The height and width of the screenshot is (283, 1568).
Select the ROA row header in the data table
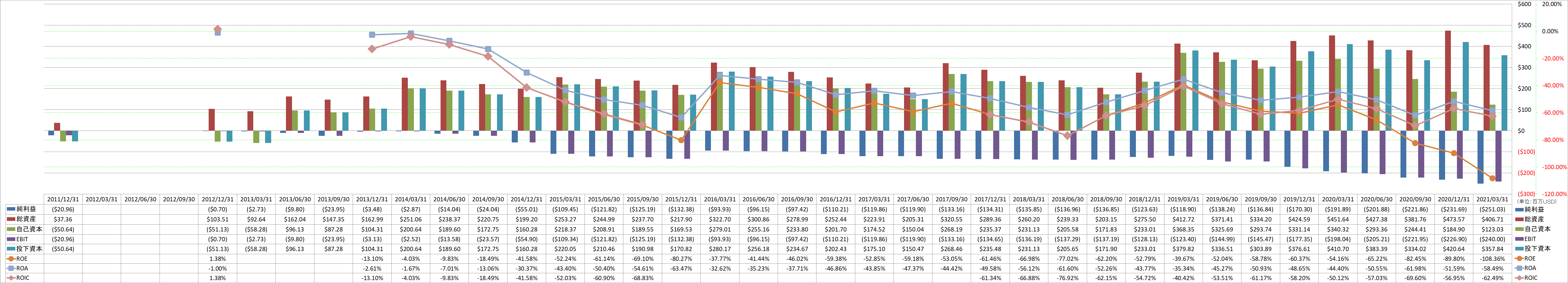click(25, 268)
